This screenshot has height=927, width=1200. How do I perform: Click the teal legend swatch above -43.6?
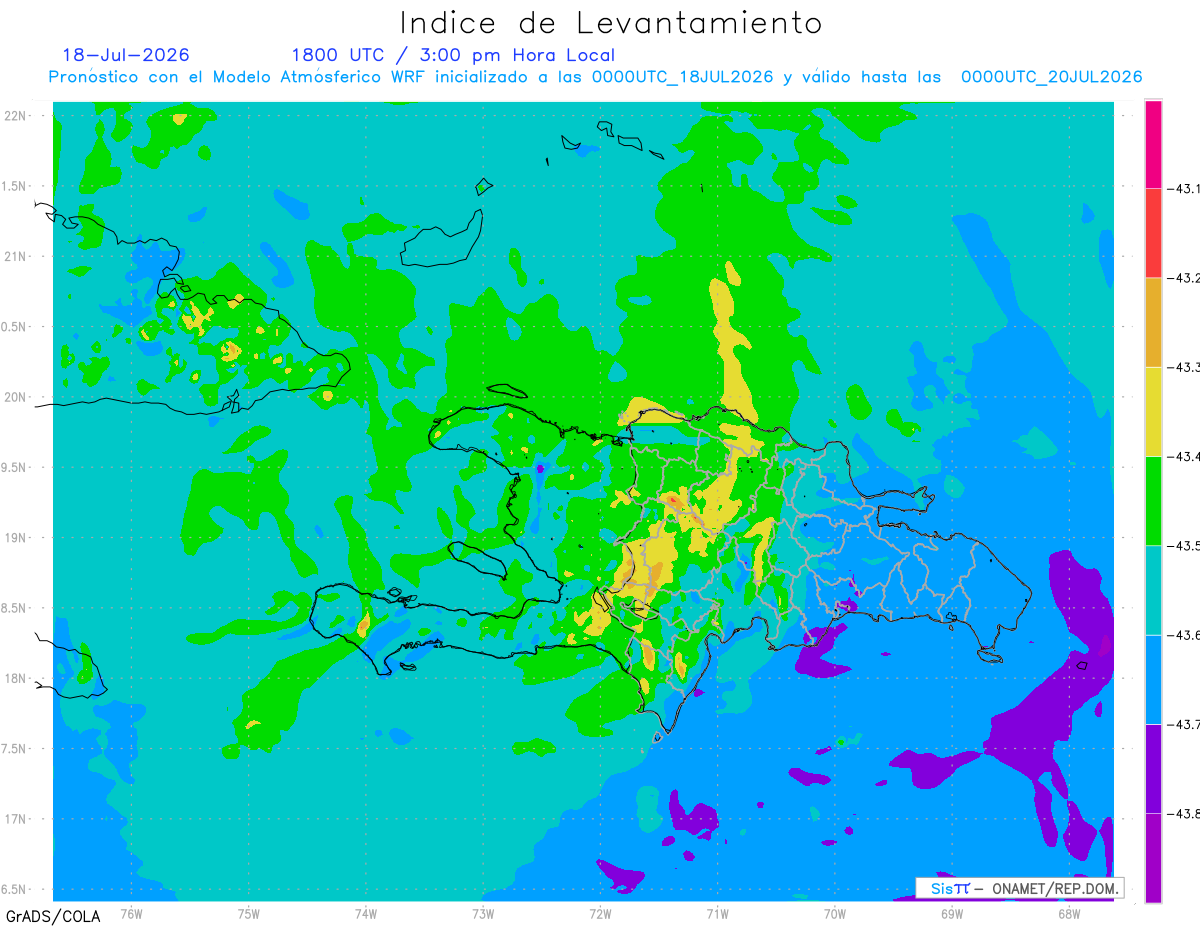tap(1153, 590)
